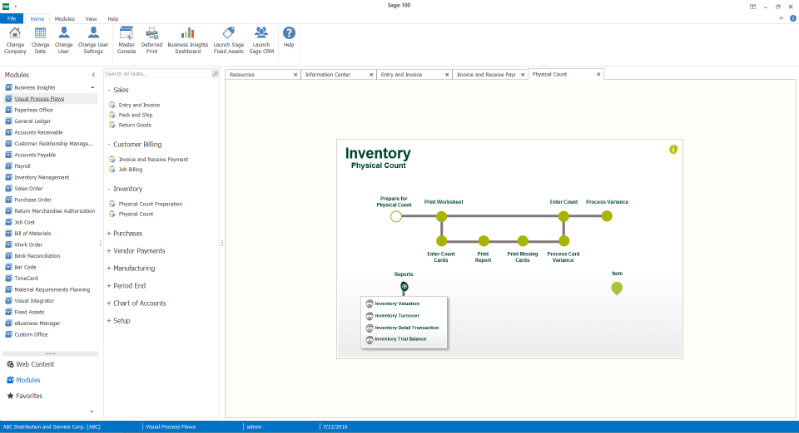The width and height of the screenshot is (799, 433).
Task: Switch to the Information Center tab
Action: coord(327,74)
